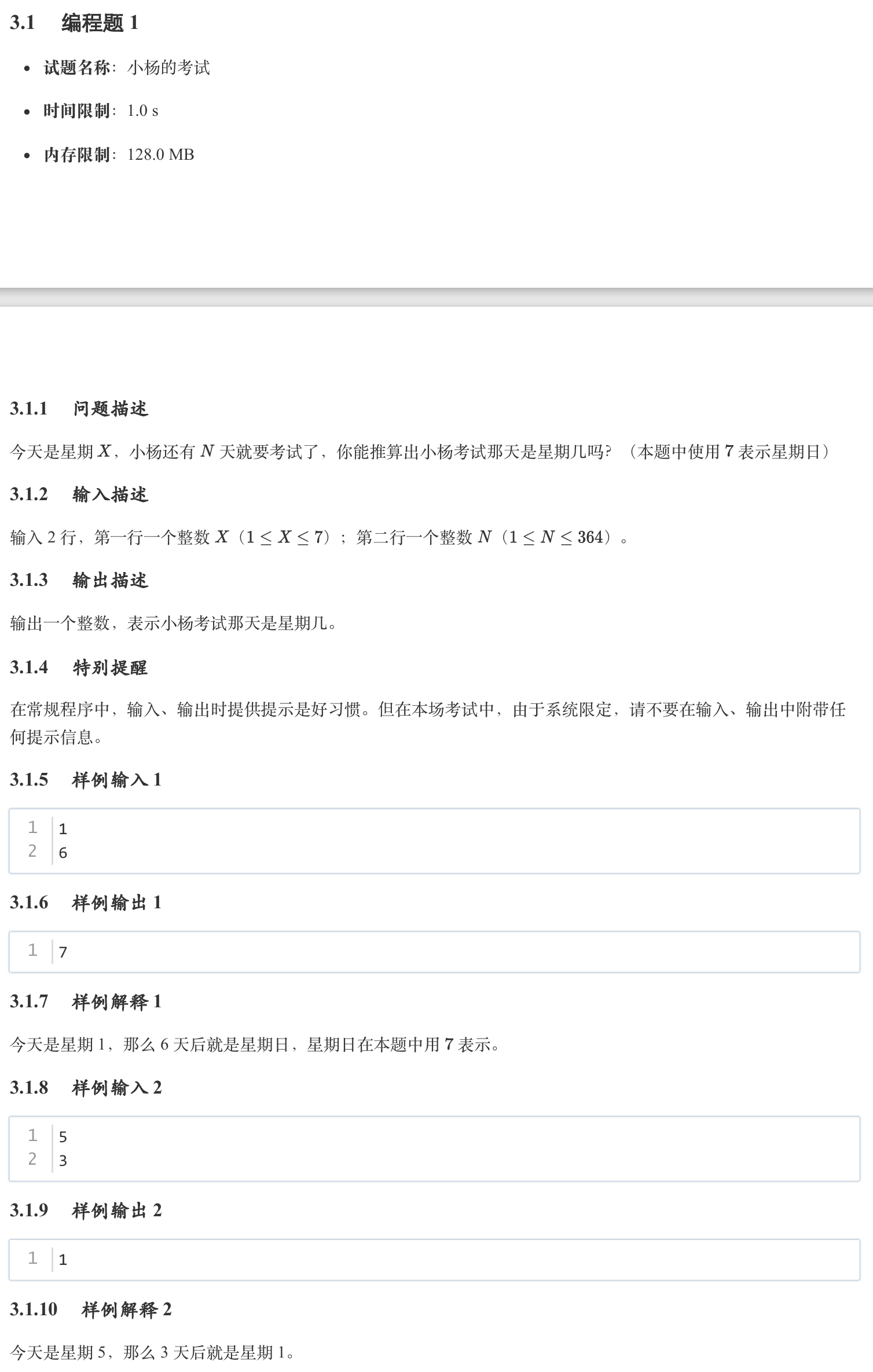The height and width of the screenshot is (1372, 873).
Task: Click the value 5 in sample input 2
Action: point(63,1137)
